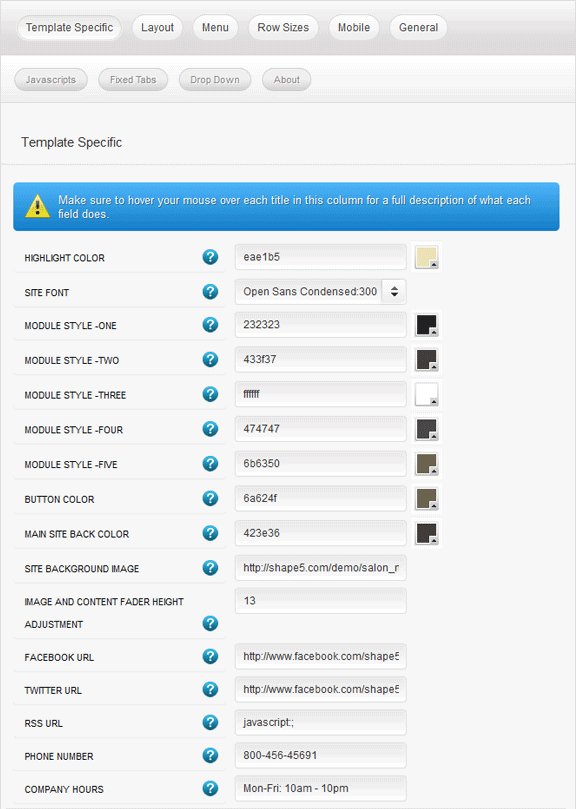Screen dimensions: 576x809
Task: Click the Phone Number input field
Action: [321, 755]
